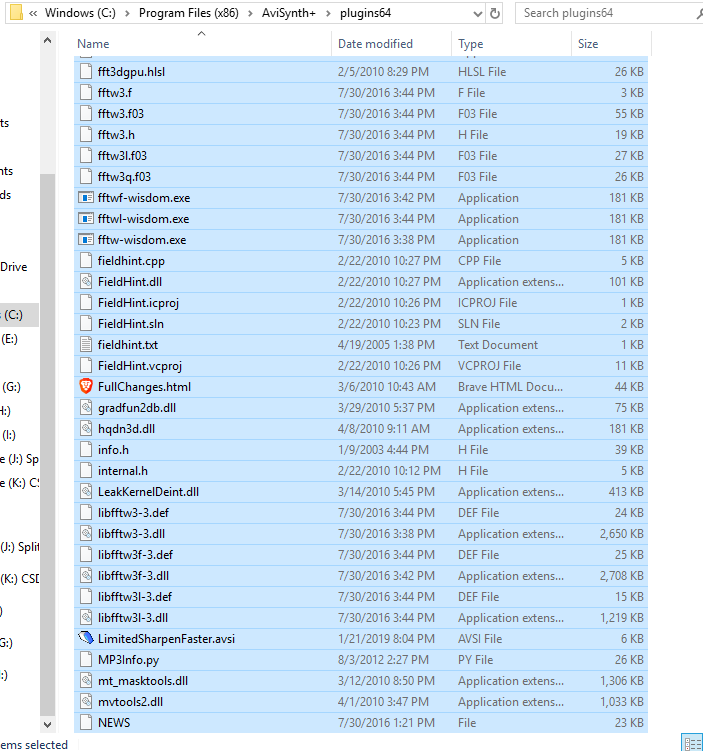The height and width of the screenshot is (751, 703).
Task: Select libfftw3f-3.def file name
Action: [x=135, y=555]
